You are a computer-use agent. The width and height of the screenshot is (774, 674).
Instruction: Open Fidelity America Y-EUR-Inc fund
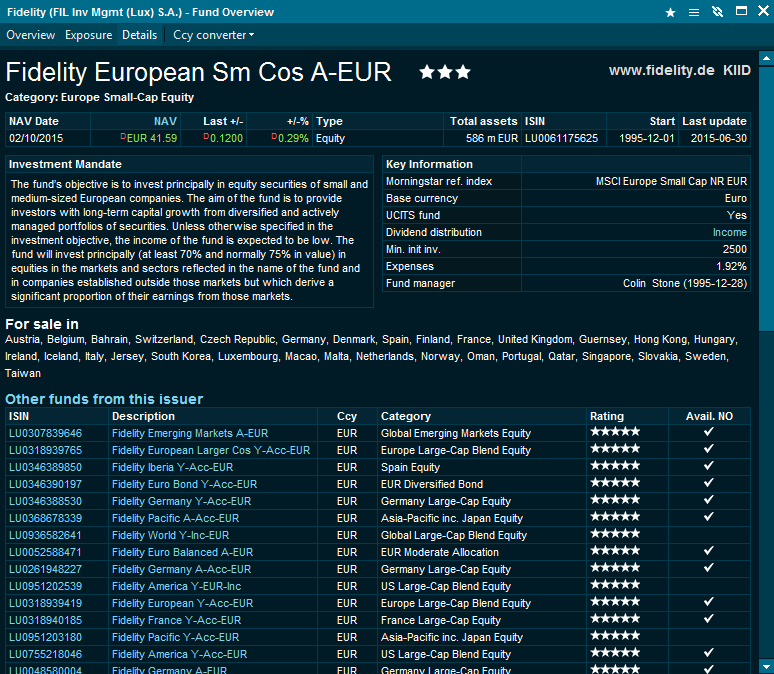point(176,587)
